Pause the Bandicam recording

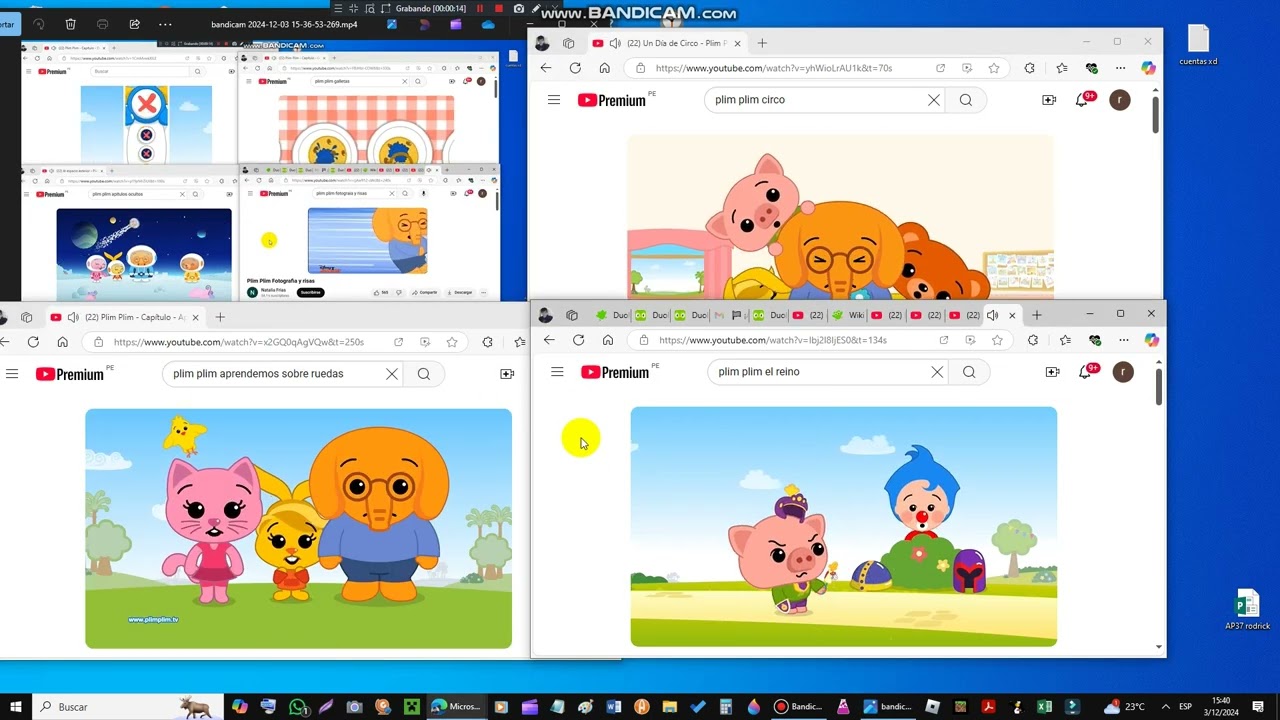pos(479,9)
